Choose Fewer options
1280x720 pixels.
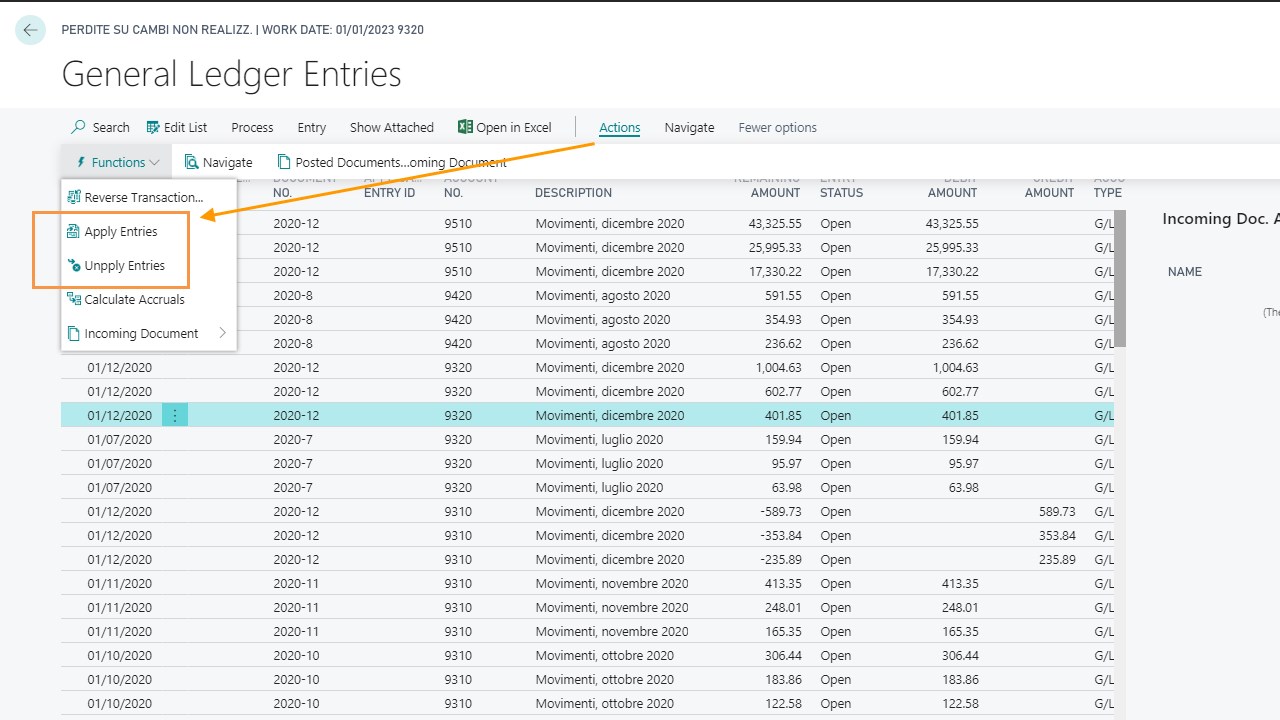[x=777, y=127]
